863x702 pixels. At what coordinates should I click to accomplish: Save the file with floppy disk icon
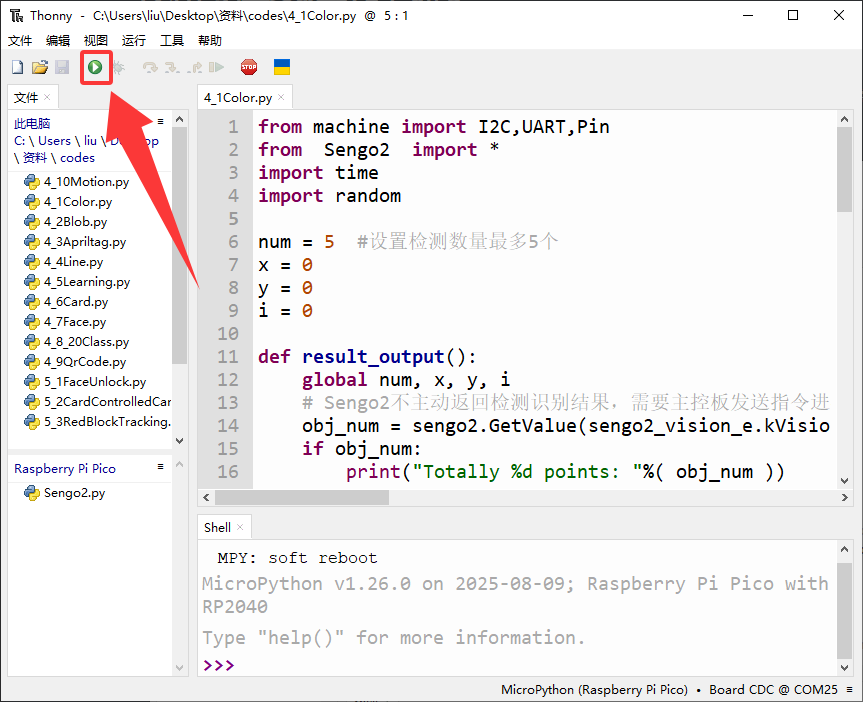pyautogui.click(x=62, y=67)
